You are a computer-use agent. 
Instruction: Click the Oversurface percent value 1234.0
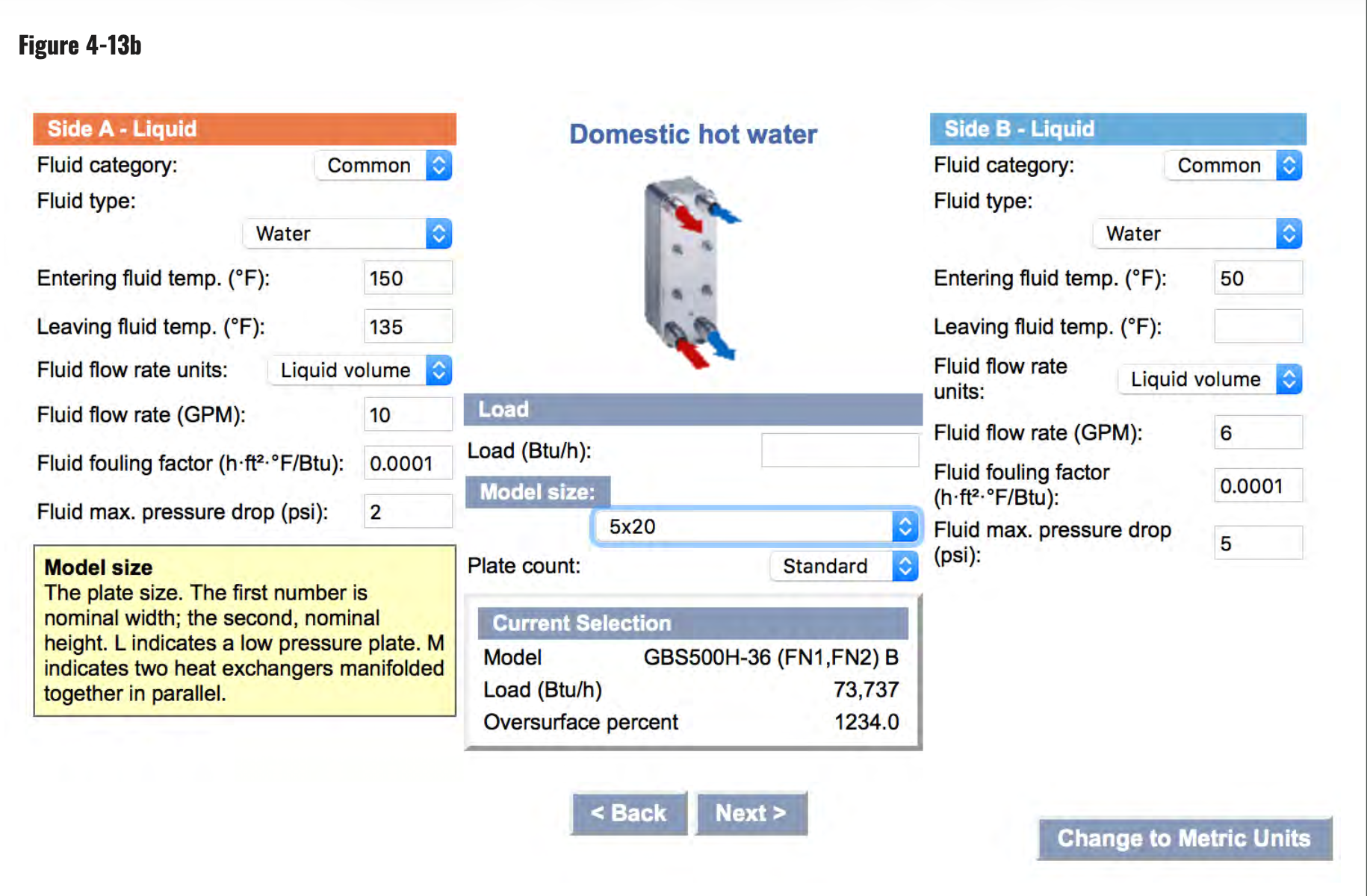point(867,722)
